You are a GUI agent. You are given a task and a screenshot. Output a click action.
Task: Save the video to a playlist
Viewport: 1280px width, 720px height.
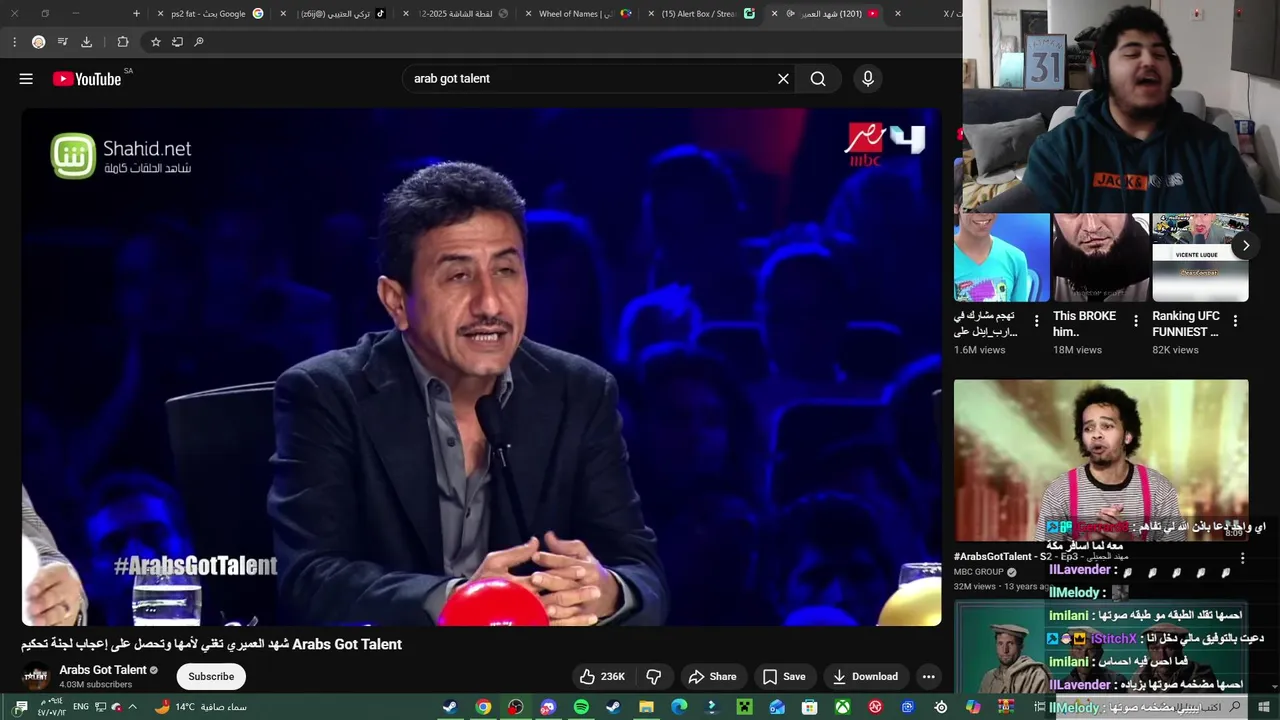[x=784, y=677]
